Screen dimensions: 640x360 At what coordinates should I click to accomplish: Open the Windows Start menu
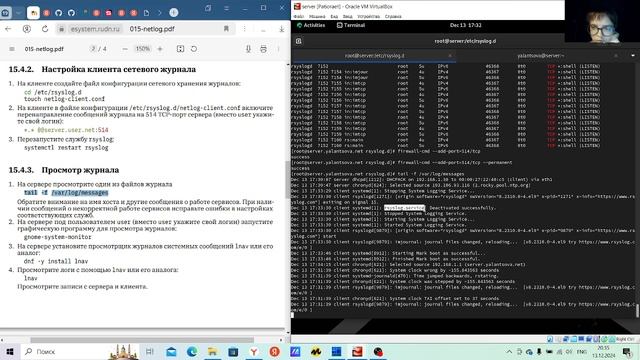[x=10, y=351]
